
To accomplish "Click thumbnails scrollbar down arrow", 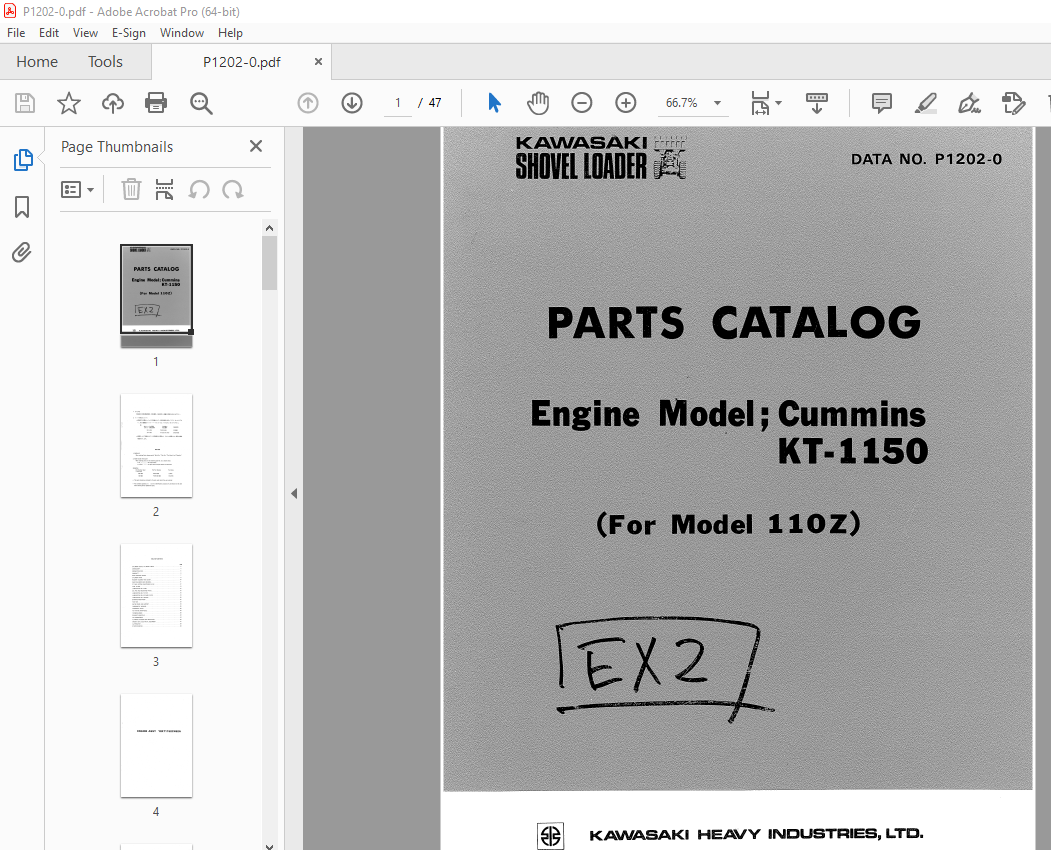I will (269, 845).
